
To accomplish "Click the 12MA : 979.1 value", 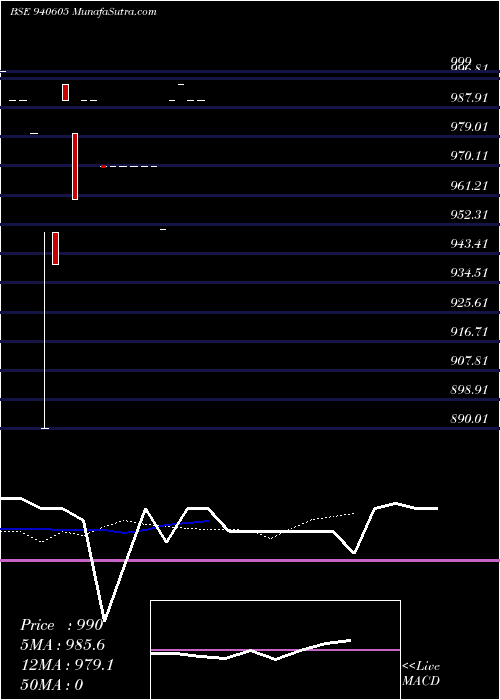I will [x=67, y=665].
